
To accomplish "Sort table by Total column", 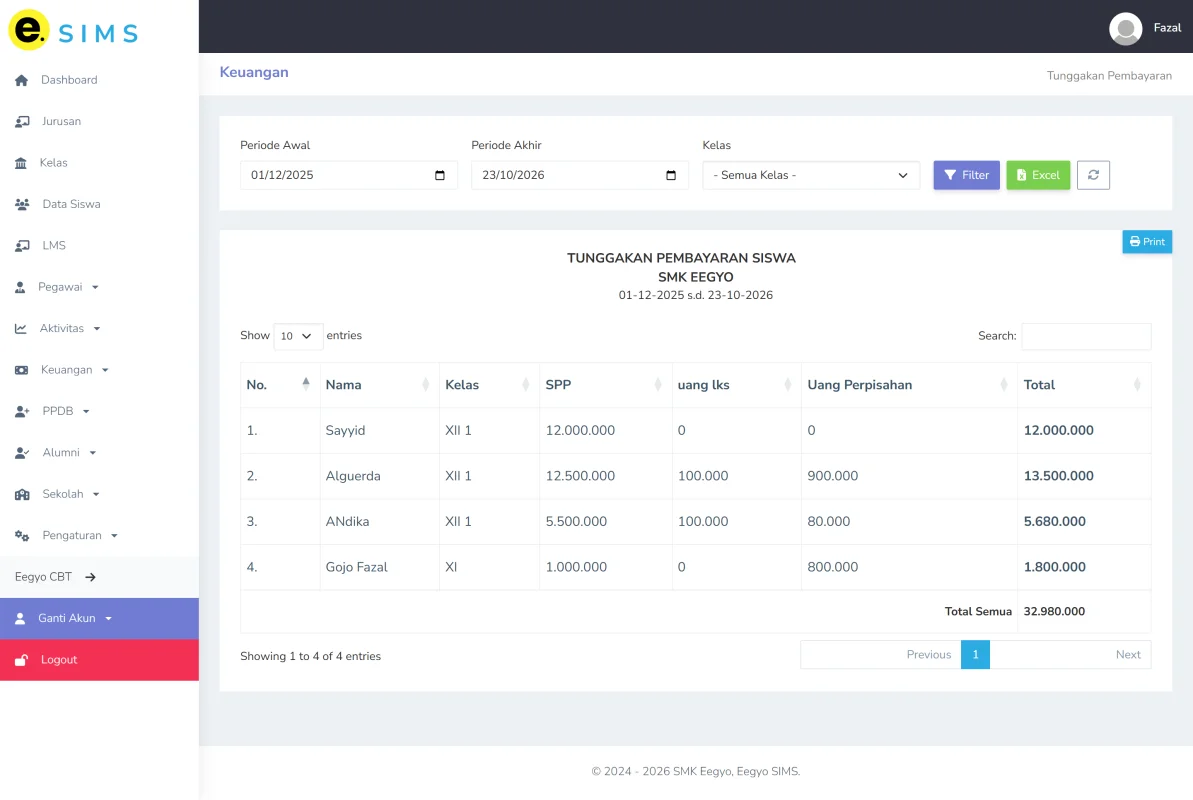I will (1083, 385).
